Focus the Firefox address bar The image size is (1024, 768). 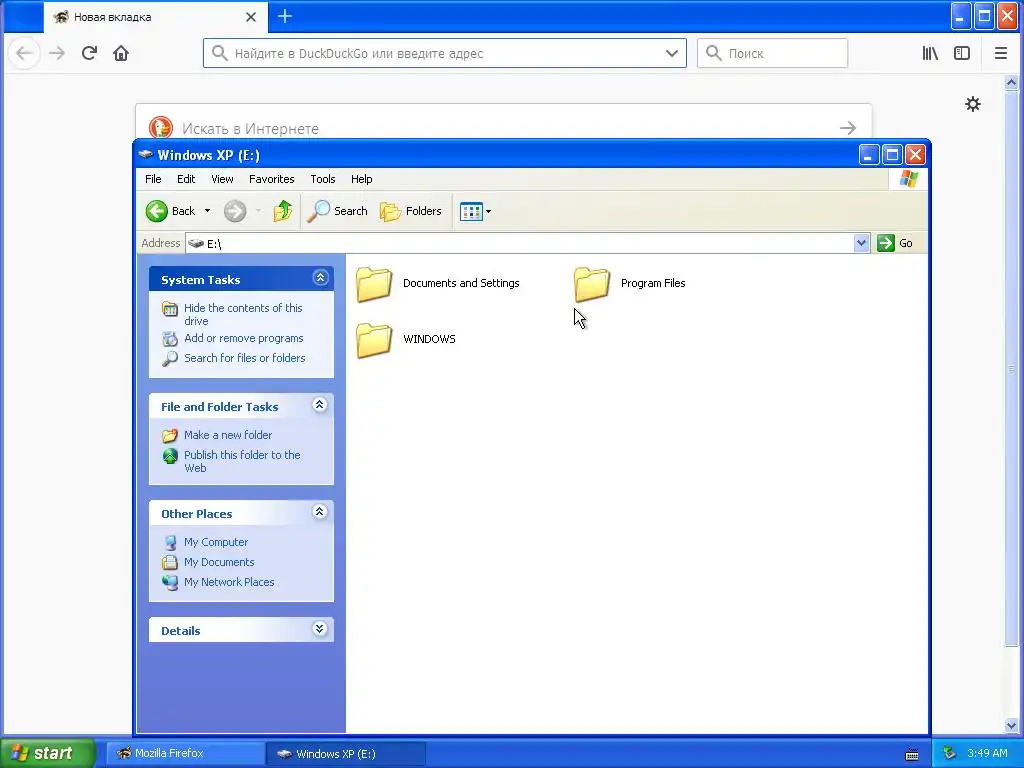tap(444, 54)
